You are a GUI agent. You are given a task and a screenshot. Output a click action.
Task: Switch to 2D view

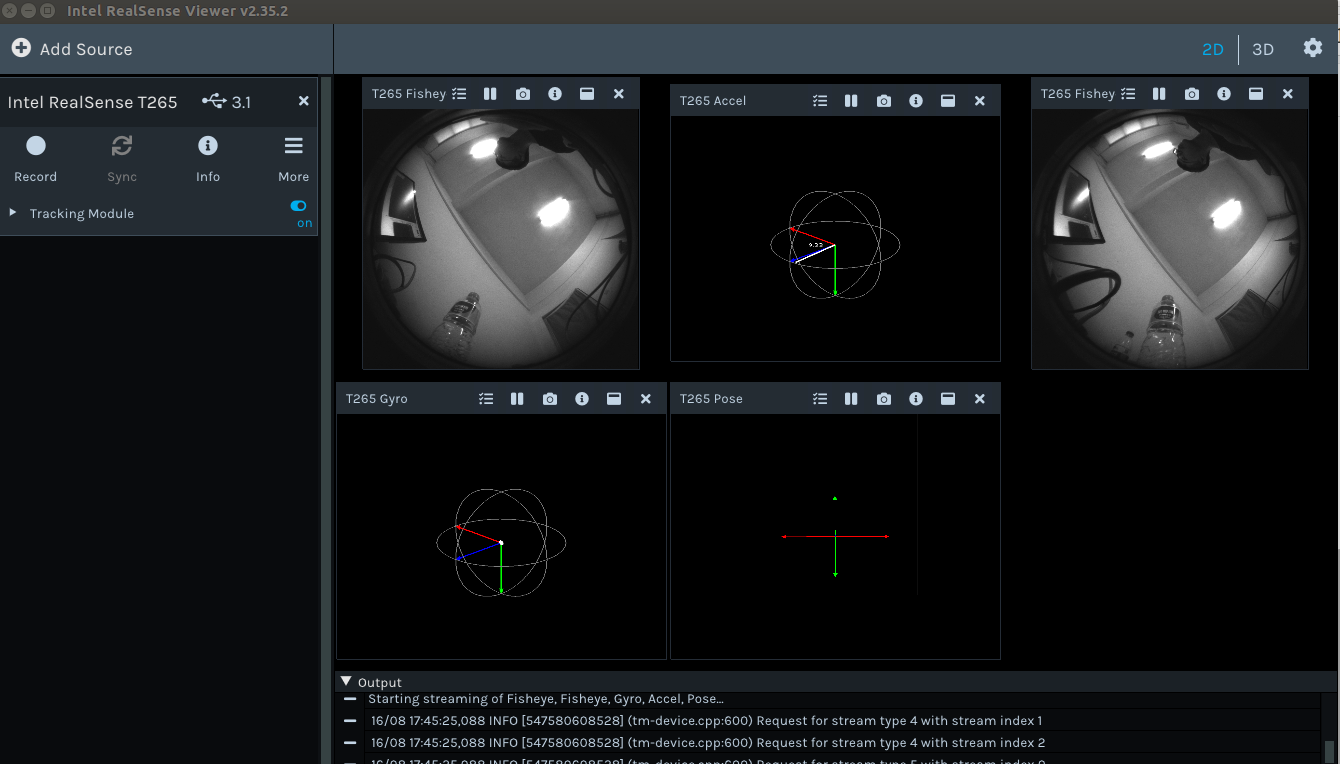[x=1212, y=49]
